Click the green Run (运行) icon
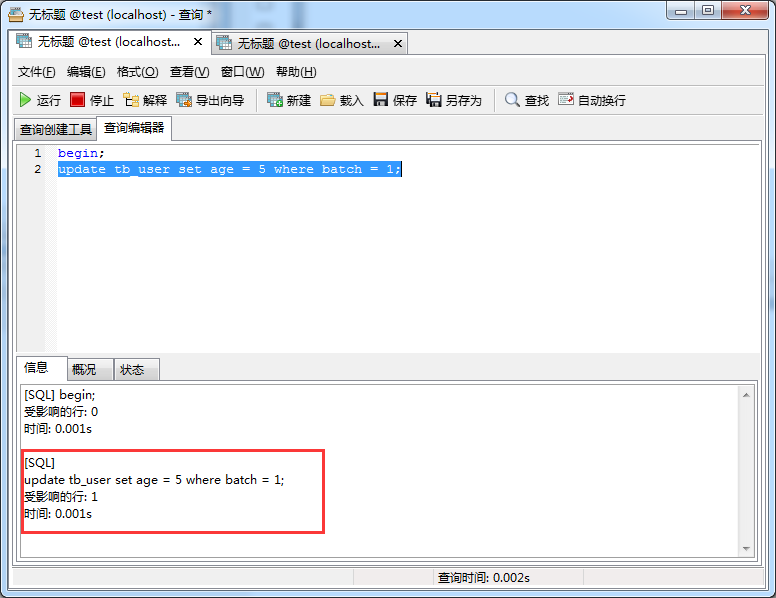The width and height of the screenshot is (776, 598). [25, 100]
